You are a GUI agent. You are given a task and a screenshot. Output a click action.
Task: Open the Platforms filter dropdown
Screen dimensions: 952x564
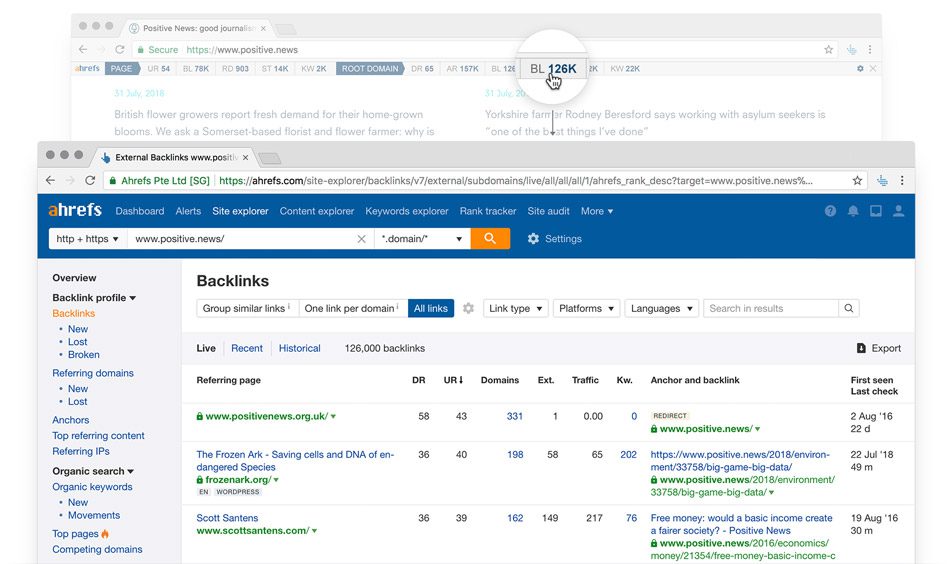click(x=586, y=308)
